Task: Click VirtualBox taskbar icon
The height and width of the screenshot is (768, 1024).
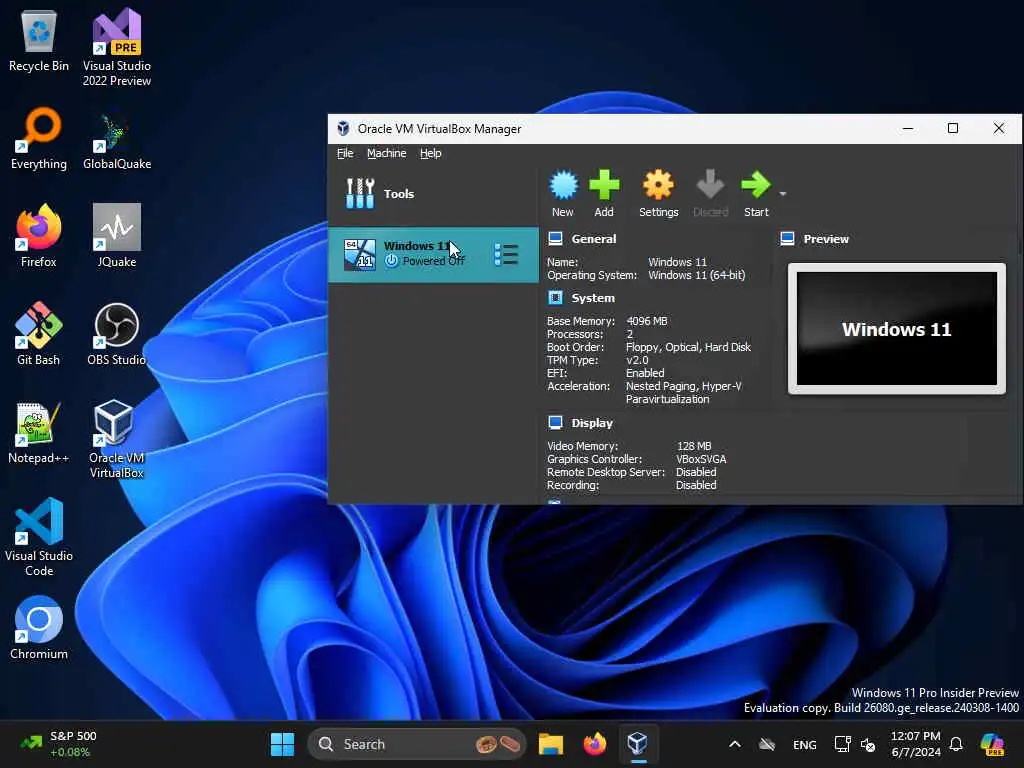Action: (x=637, y=744)
